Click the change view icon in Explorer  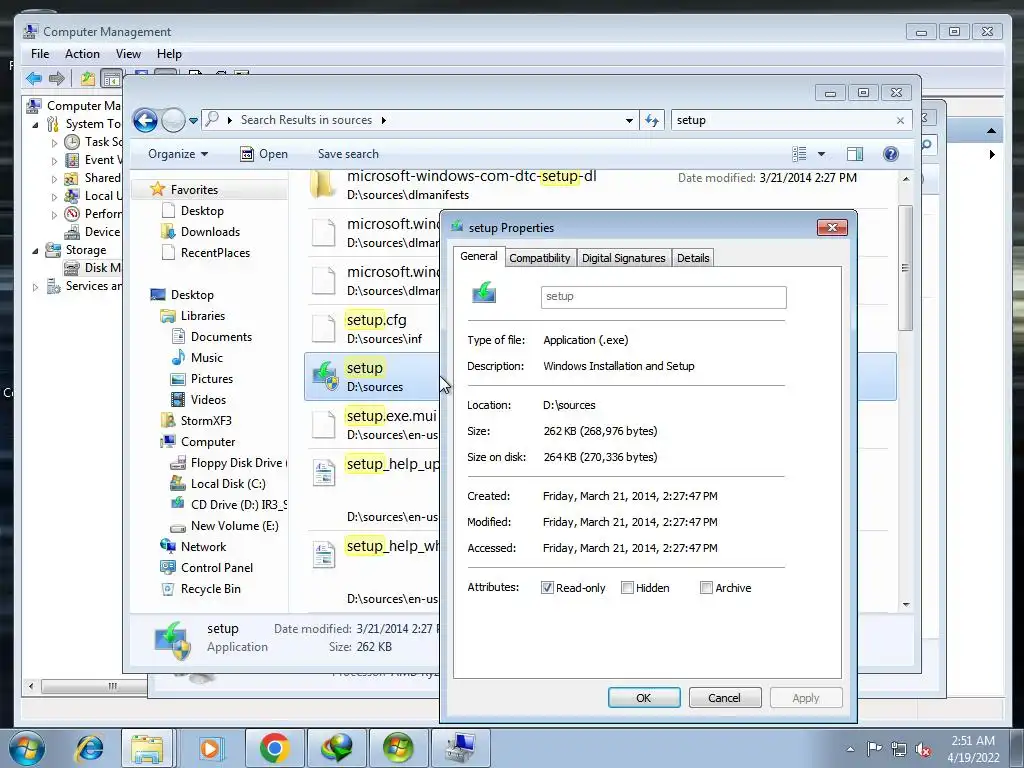click(799, 154)
